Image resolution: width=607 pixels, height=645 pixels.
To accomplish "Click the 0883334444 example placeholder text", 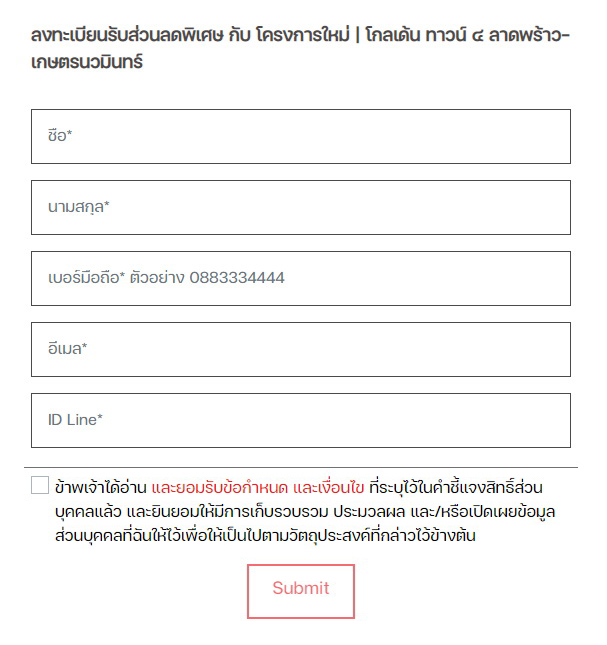I will [237, 278].
